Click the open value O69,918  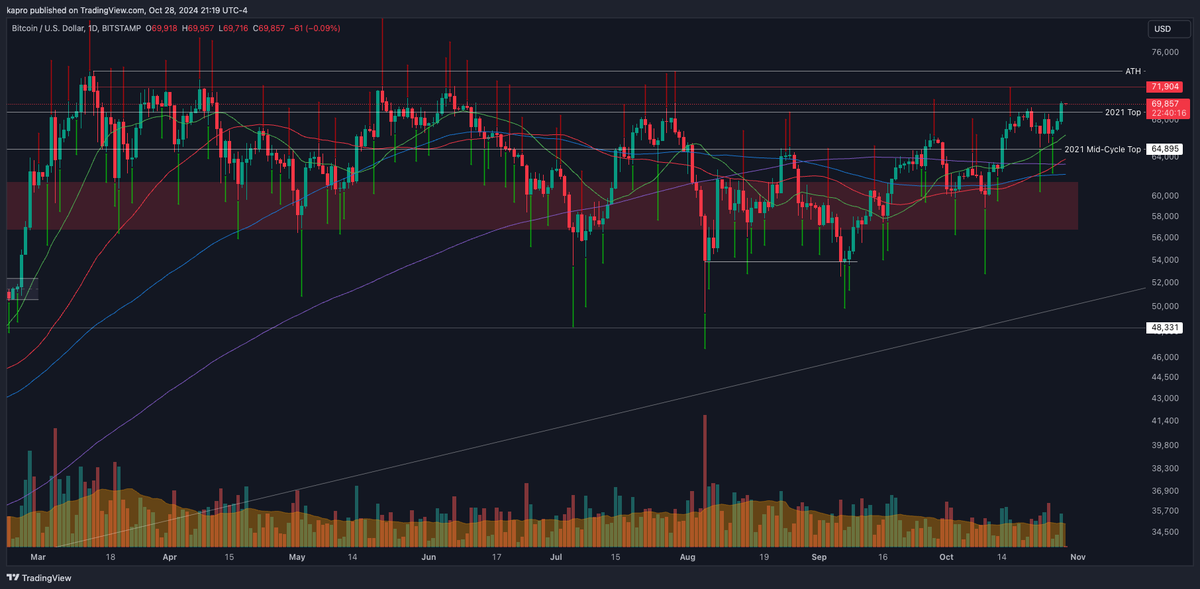tap(163, 28)
